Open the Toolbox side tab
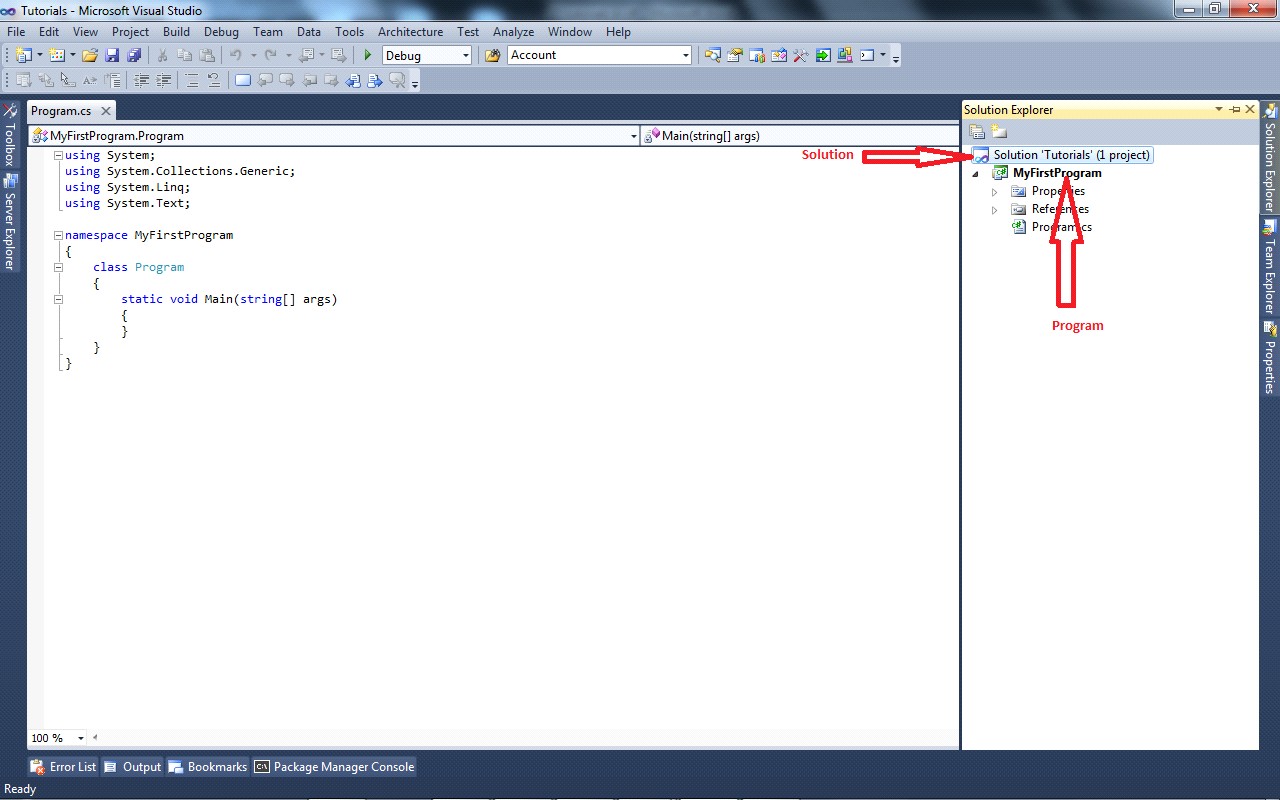 click(x=10, y=135)
